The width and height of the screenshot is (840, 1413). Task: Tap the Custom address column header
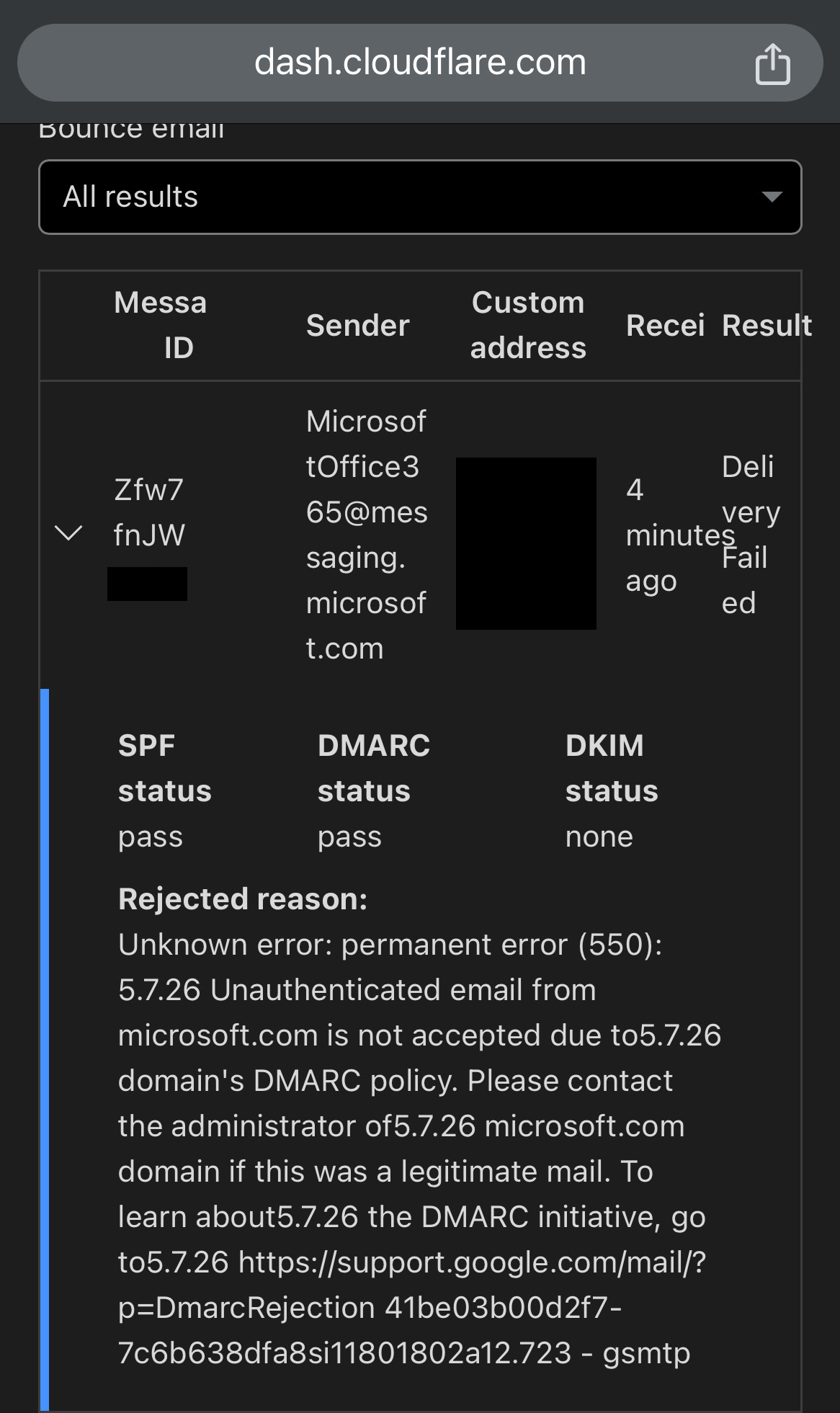528,324
